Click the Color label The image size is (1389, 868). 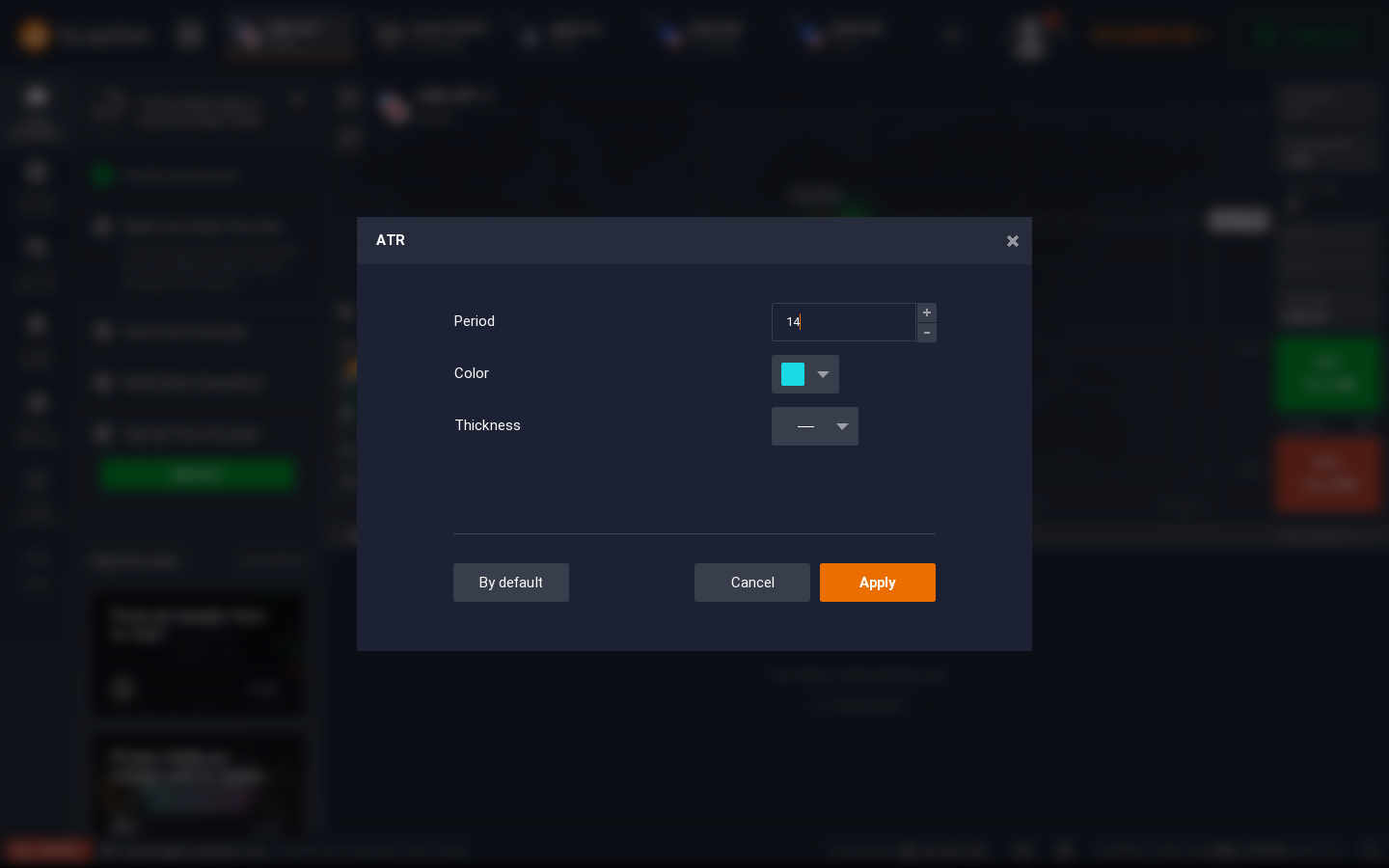point(472,373)
